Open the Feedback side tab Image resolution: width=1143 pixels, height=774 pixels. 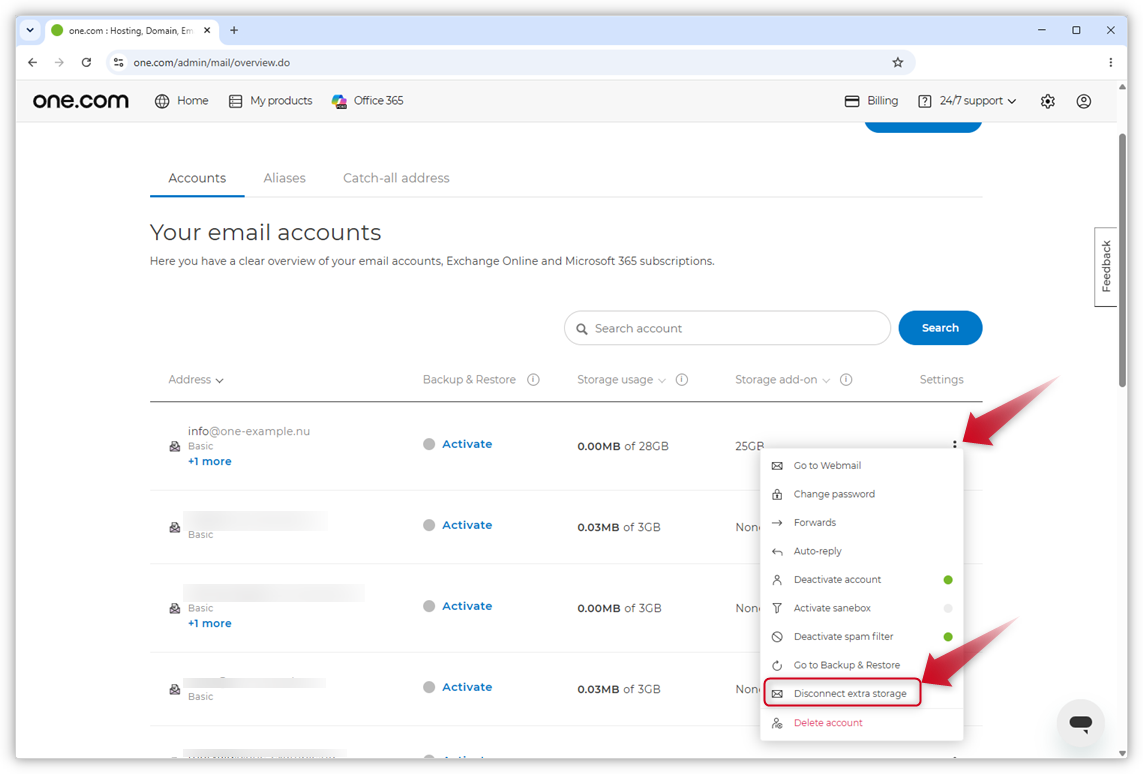pyautogui.click(x=1106, y=267)
